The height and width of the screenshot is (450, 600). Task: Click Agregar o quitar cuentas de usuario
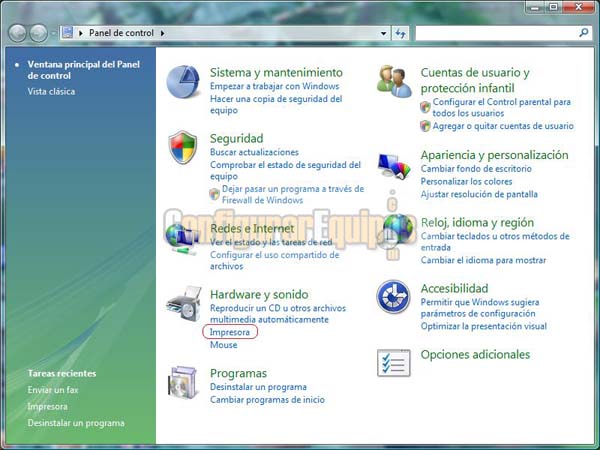point(503,126)
